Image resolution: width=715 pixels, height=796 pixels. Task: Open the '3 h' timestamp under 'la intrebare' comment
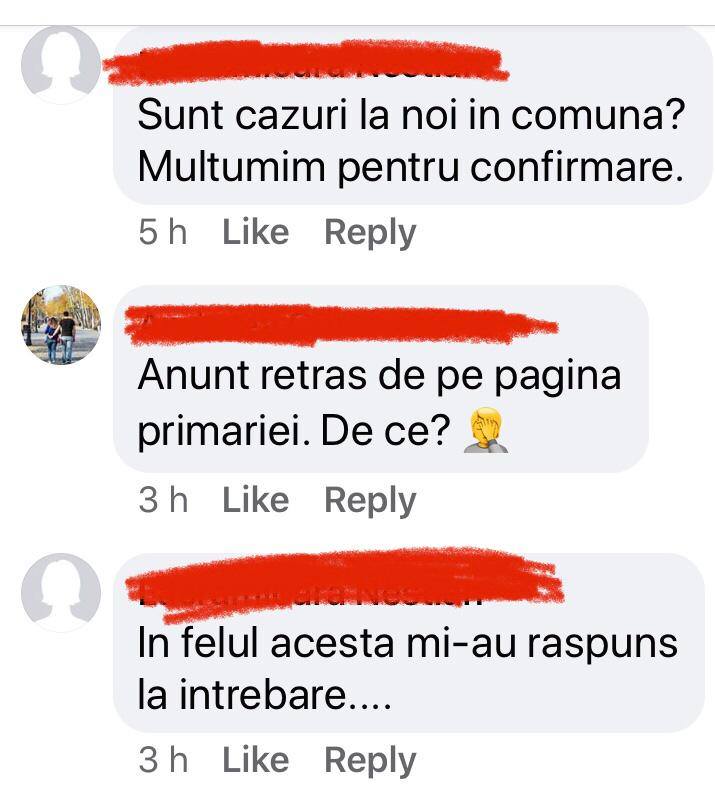(163, 760)
